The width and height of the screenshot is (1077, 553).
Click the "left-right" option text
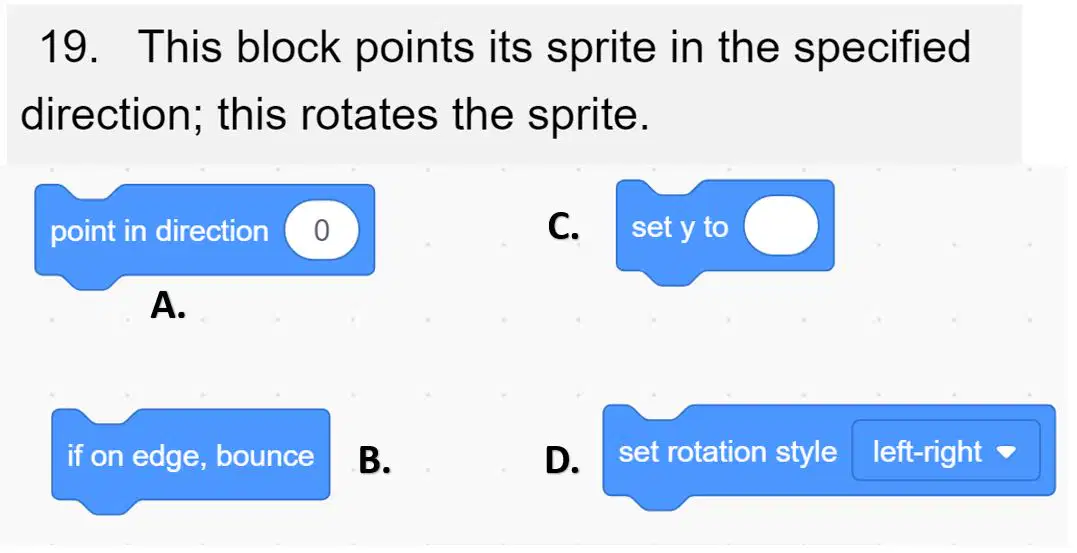(927, 452)
